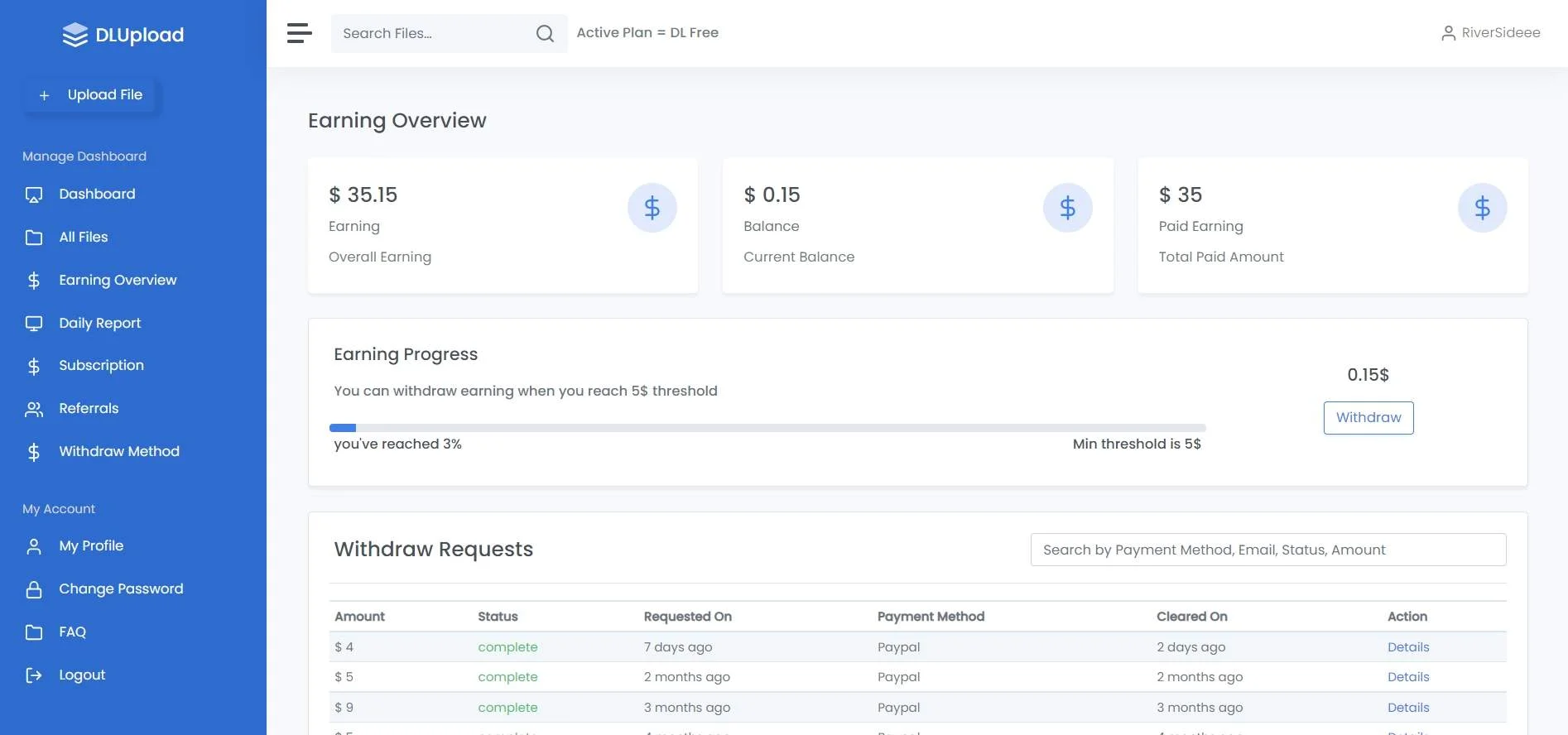1568x735 pixels.
Task: Click the Status column header
Action: (498, 617)
